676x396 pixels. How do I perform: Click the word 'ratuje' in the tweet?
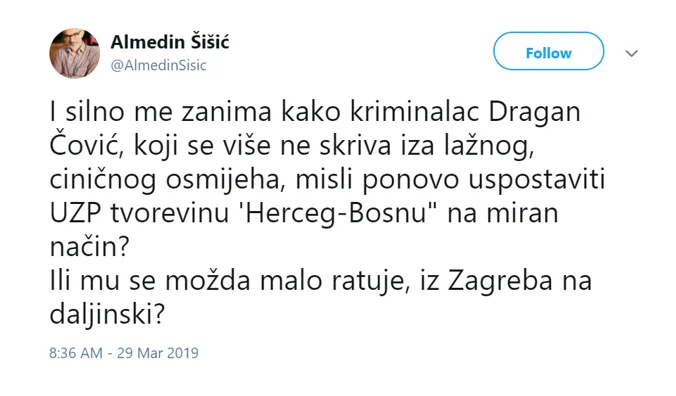click(371, 282)
